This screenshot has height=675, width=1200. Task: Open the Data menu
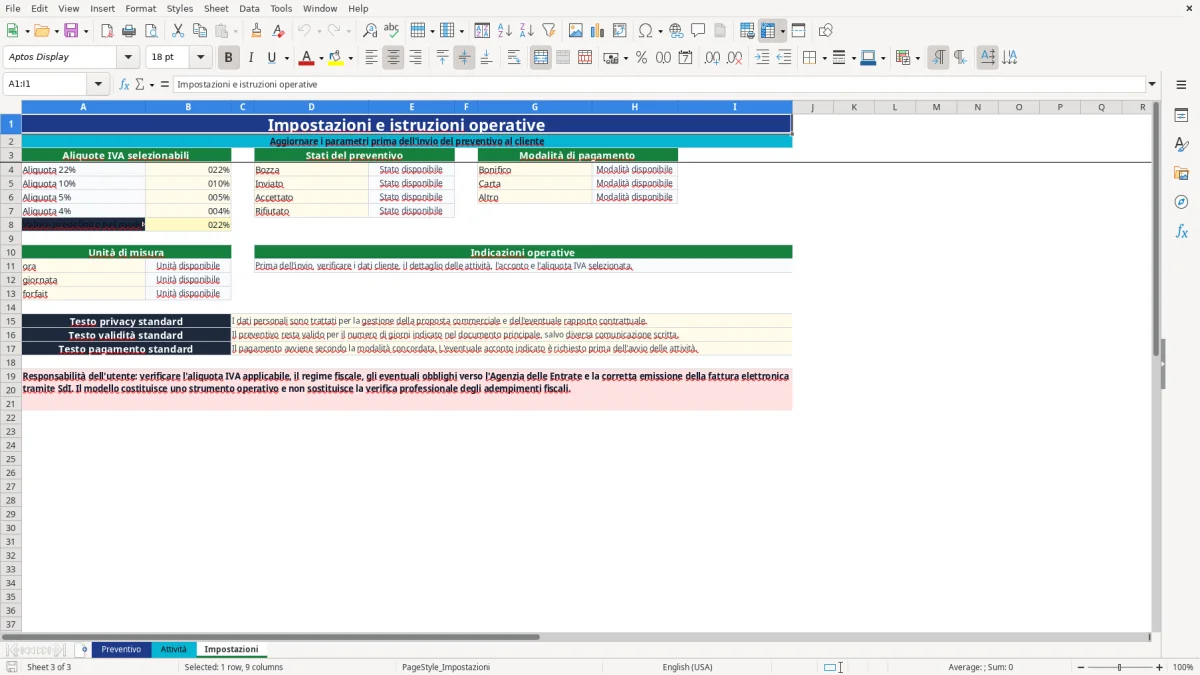coord(249,8)
